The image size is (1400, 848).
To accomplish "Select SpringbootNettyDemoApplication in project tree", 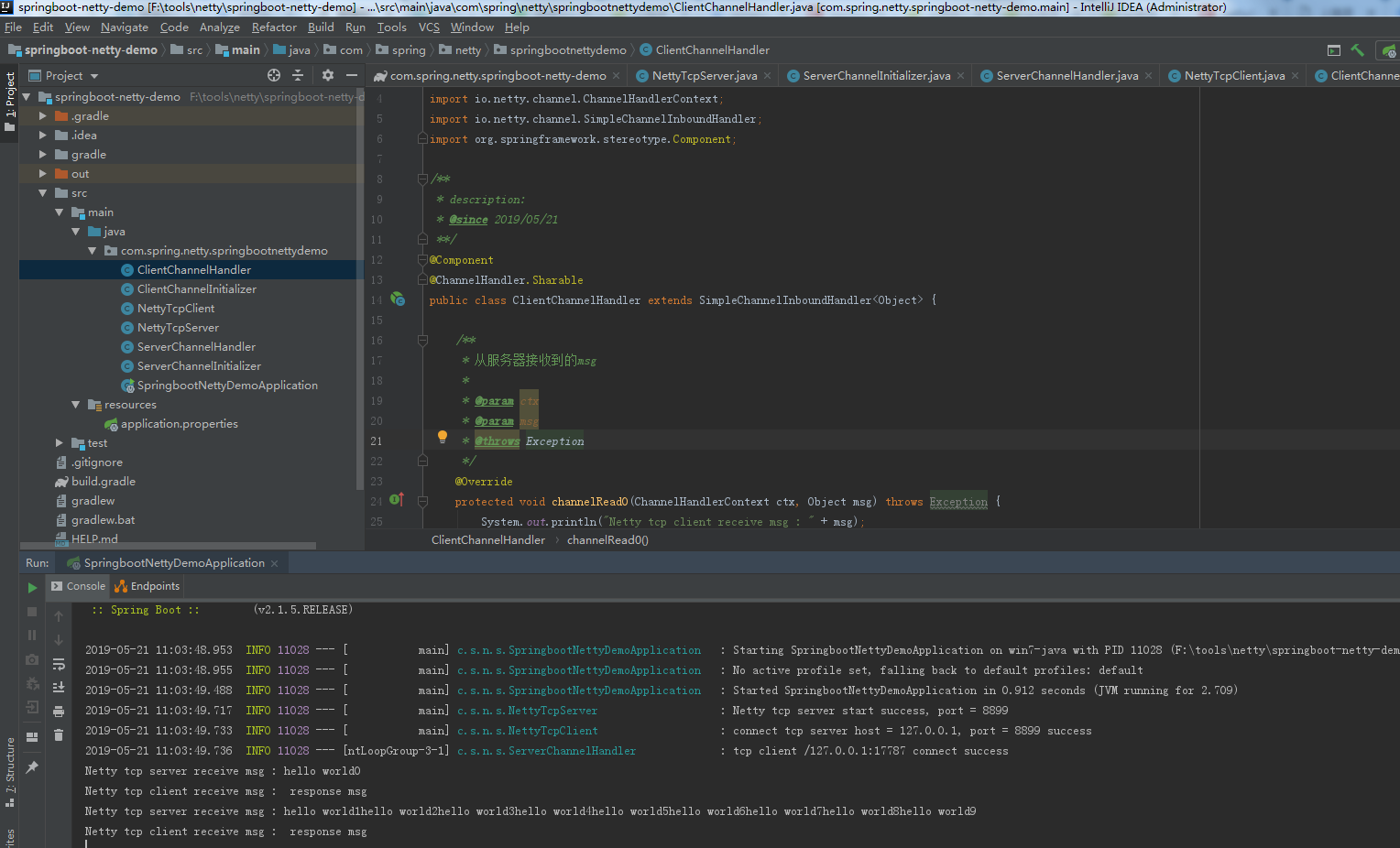I will [x=227, y=386].
